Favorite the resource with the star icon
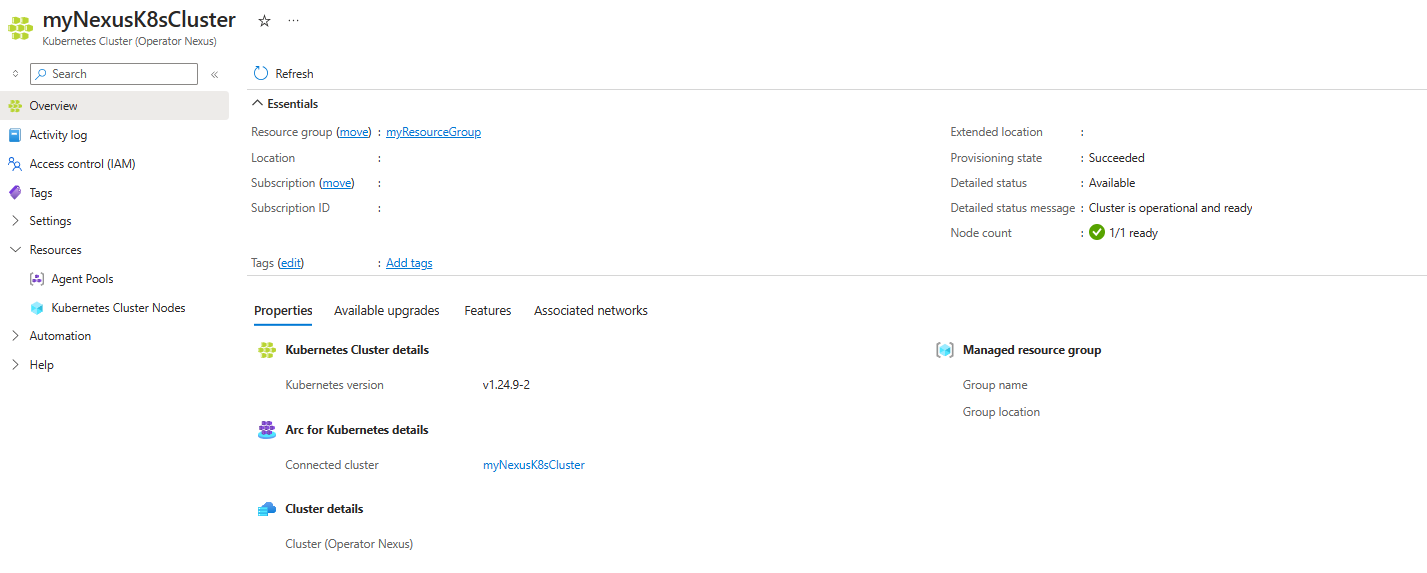The image size is (1427, 573). (x=264, y=20)
